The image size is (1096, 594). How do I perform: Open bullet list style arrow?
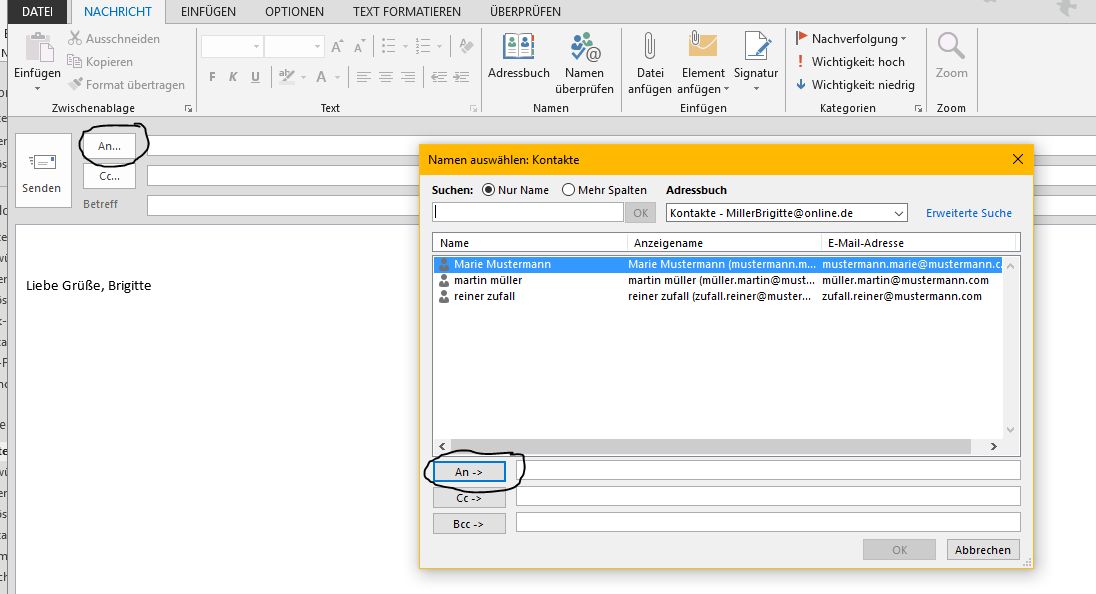click(405, 47)
